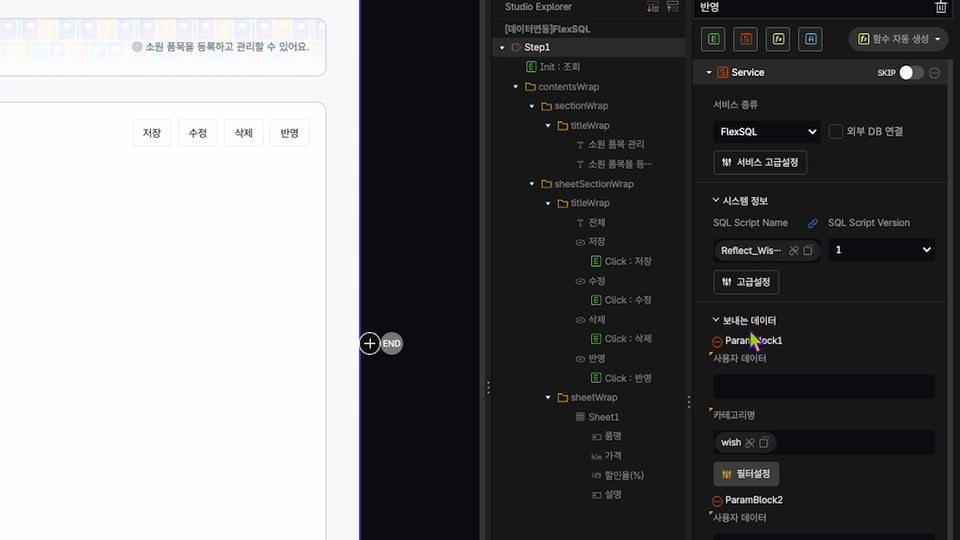Open the SQL Script Version dropdown
Image resolution: width=960 pixels, height=540 pixels.
(881, 250)
